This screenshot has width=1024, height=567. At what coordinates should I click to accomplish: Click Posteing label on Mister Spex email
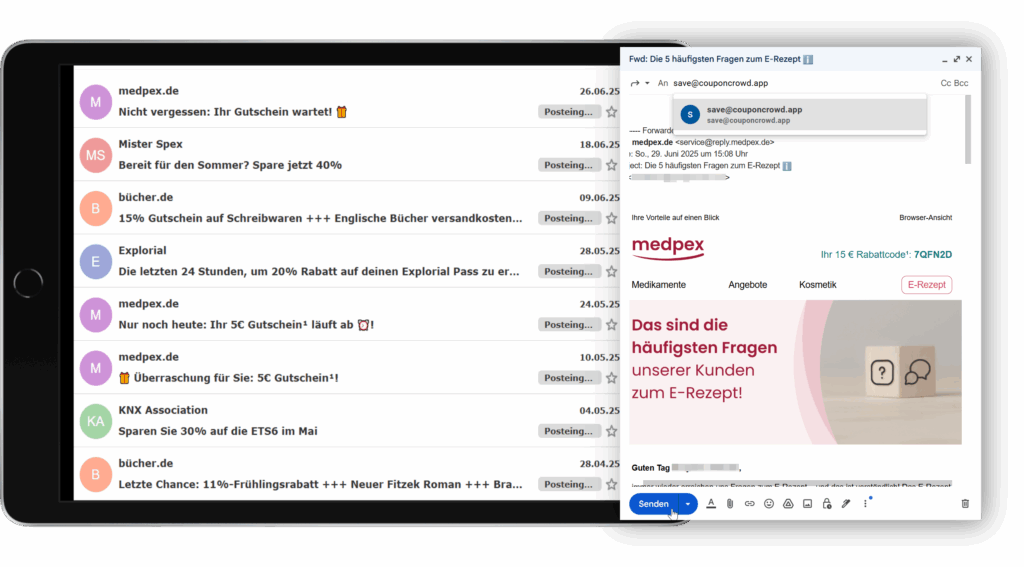click(x=569, y=165)
